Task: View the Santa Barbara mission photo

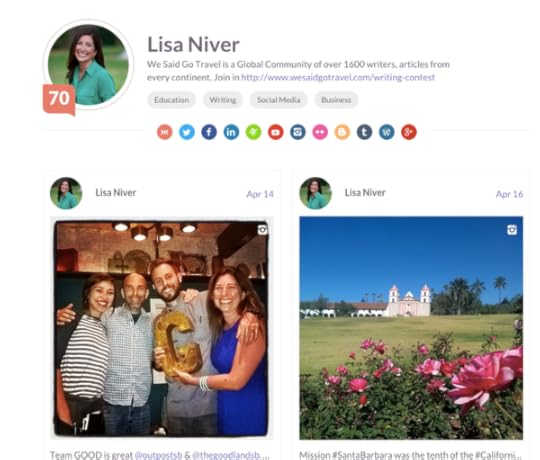Action: click(411, 328)
